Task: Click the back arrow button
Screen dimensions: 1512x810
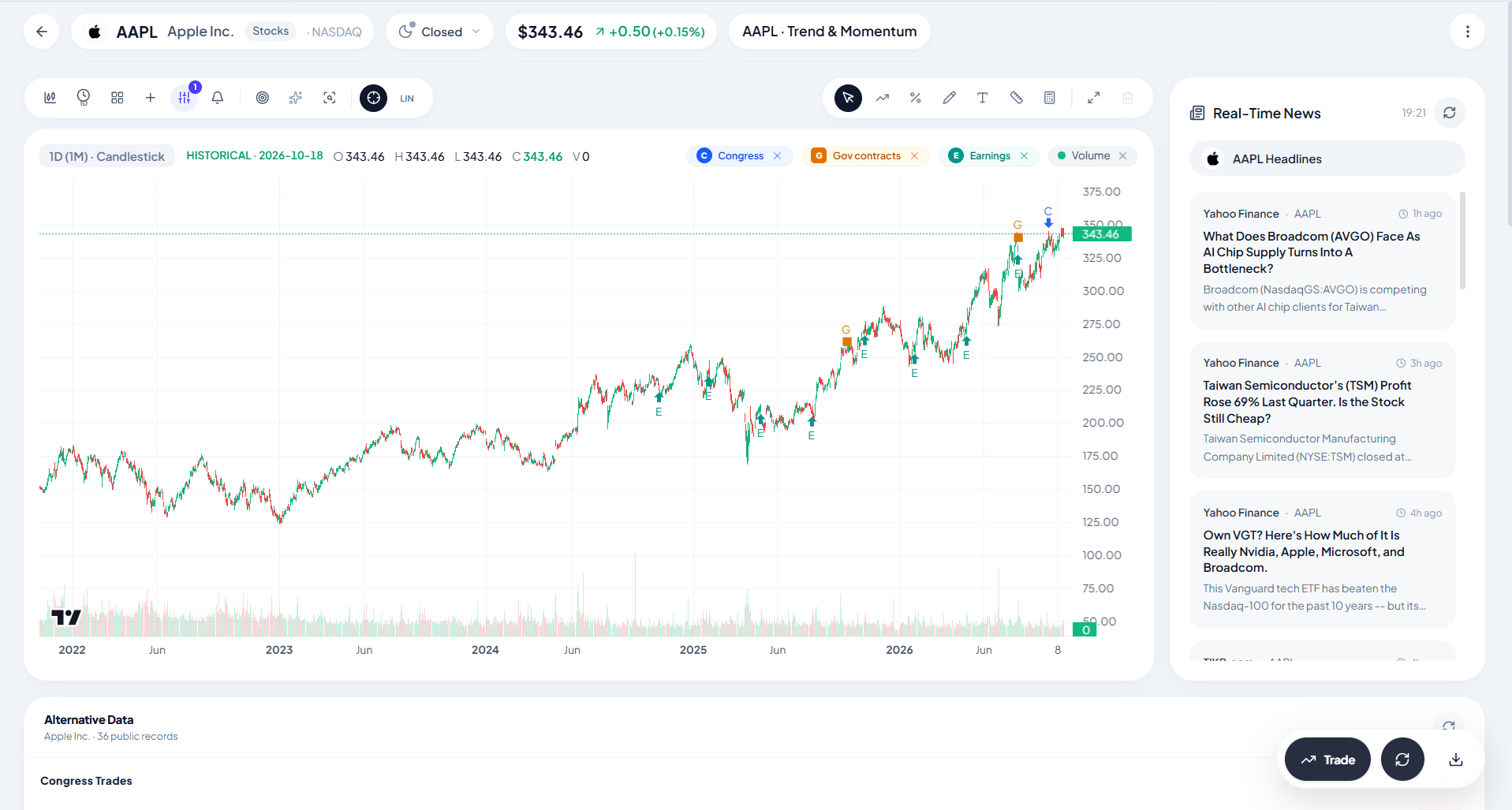Action: tap(42, 32)
